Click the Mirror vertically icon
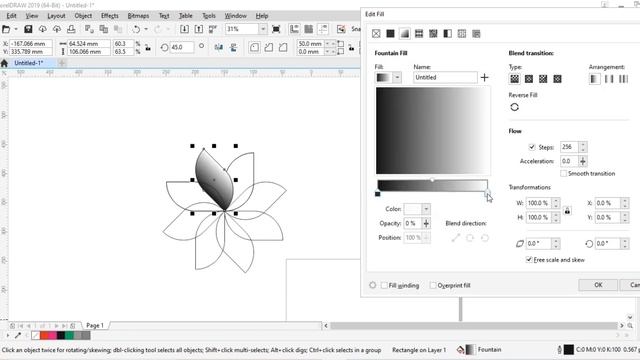This screenshot has width=640, height=360. 233,47
